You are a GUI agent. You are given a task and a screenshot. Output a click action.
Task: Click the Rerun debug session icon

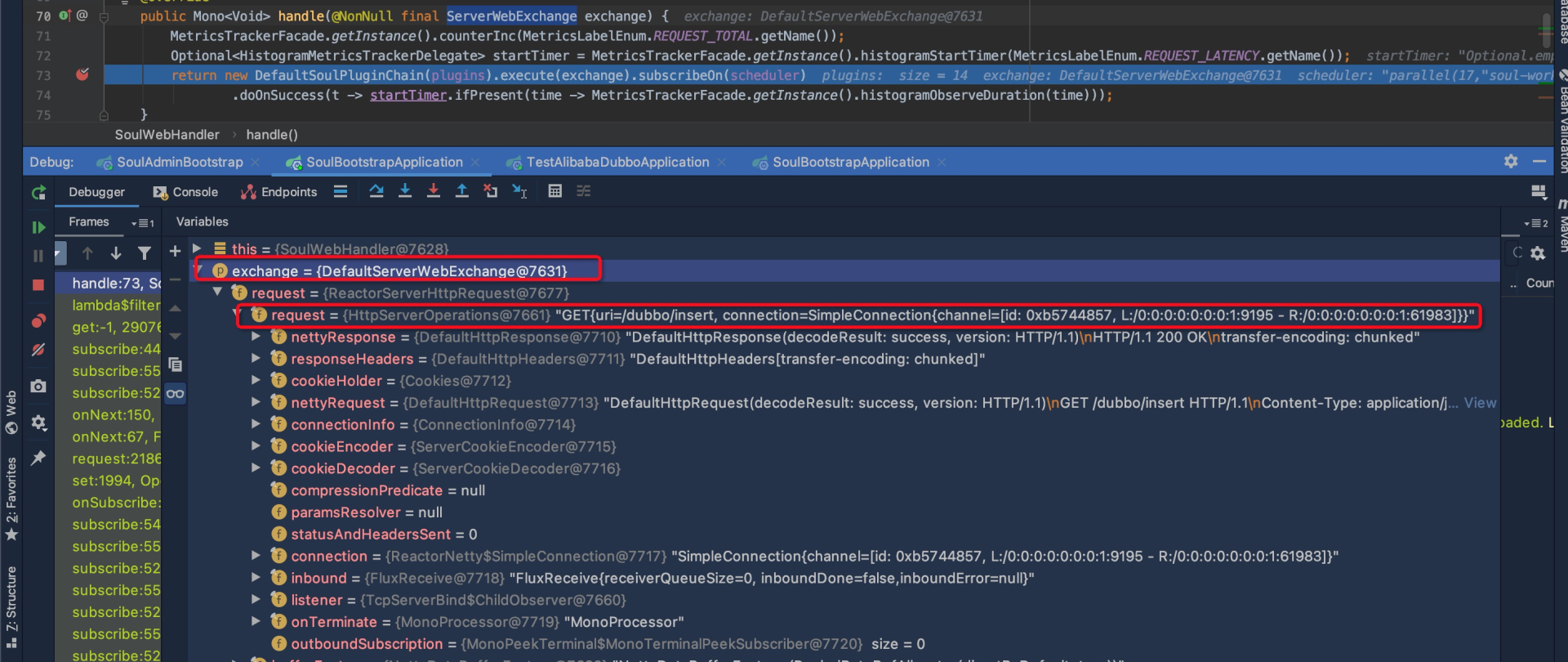(38, 193)
